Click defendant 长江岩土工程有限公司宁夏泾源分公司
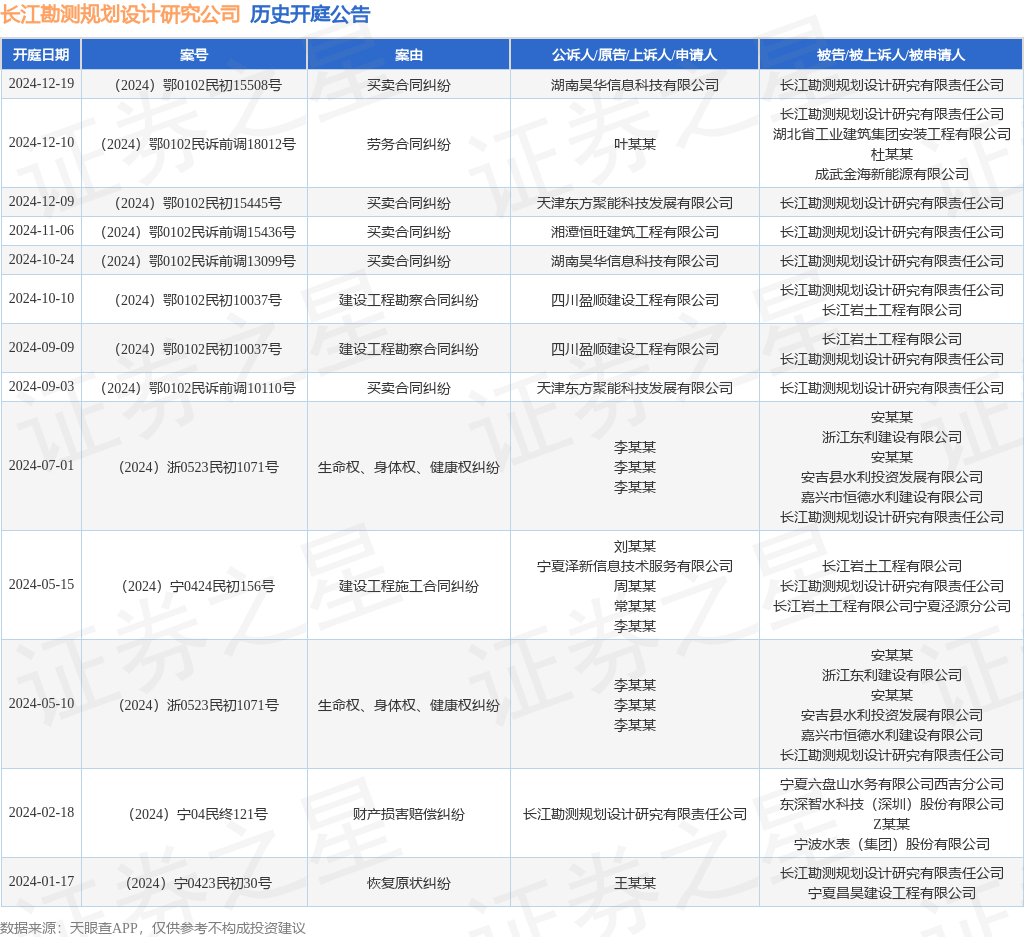 coord(891,606)
